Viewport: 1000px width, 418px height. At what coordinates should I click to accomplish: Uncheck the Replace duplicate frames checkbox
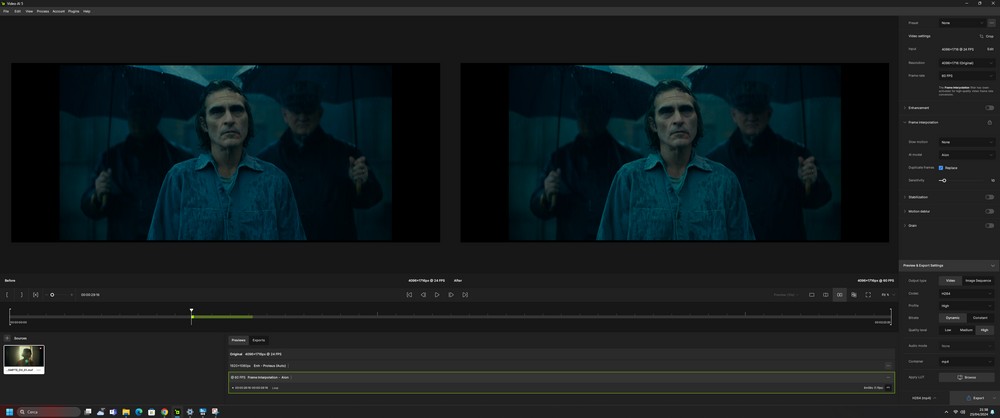(x=941, y=168)
